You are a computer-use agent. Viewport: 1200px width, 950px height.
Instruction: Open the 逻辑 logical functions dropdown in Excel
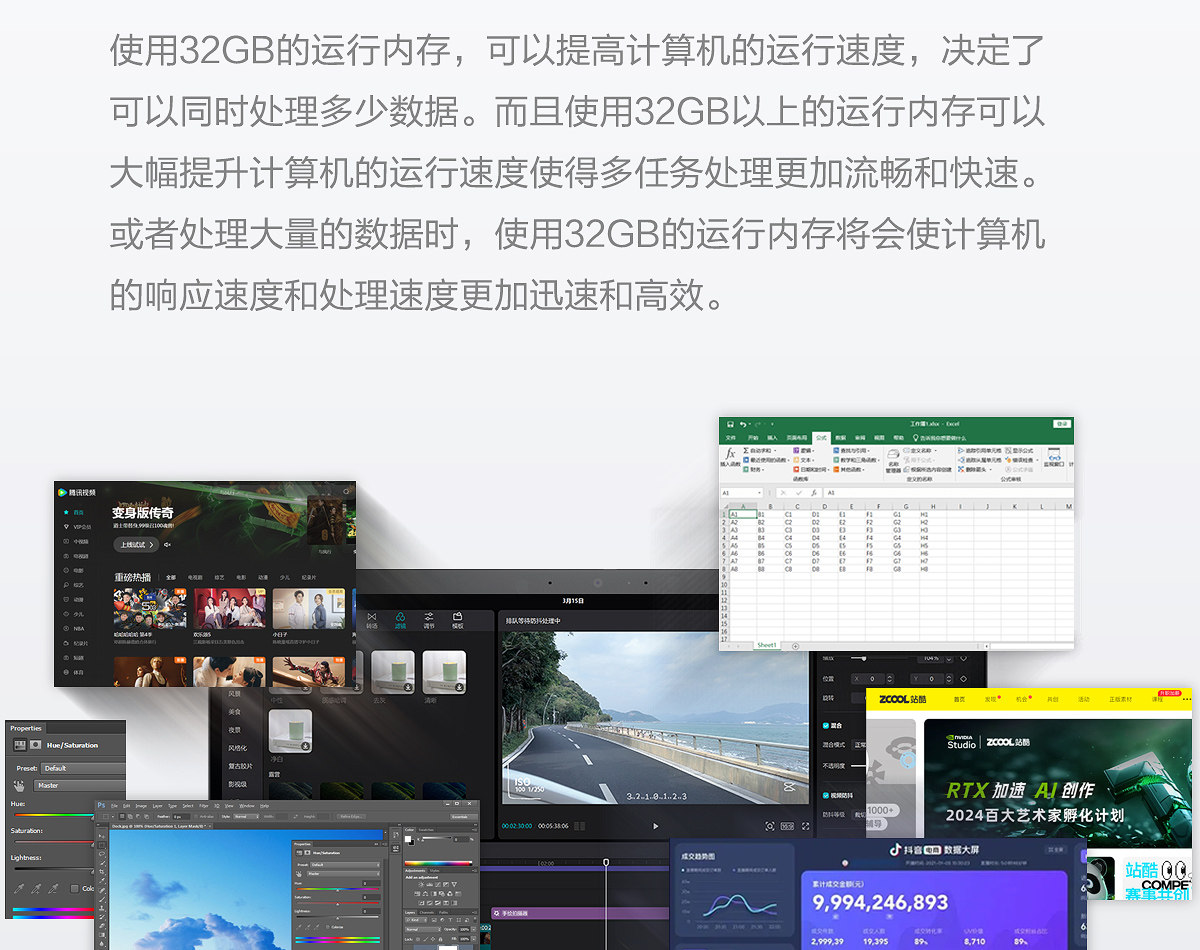804,450
